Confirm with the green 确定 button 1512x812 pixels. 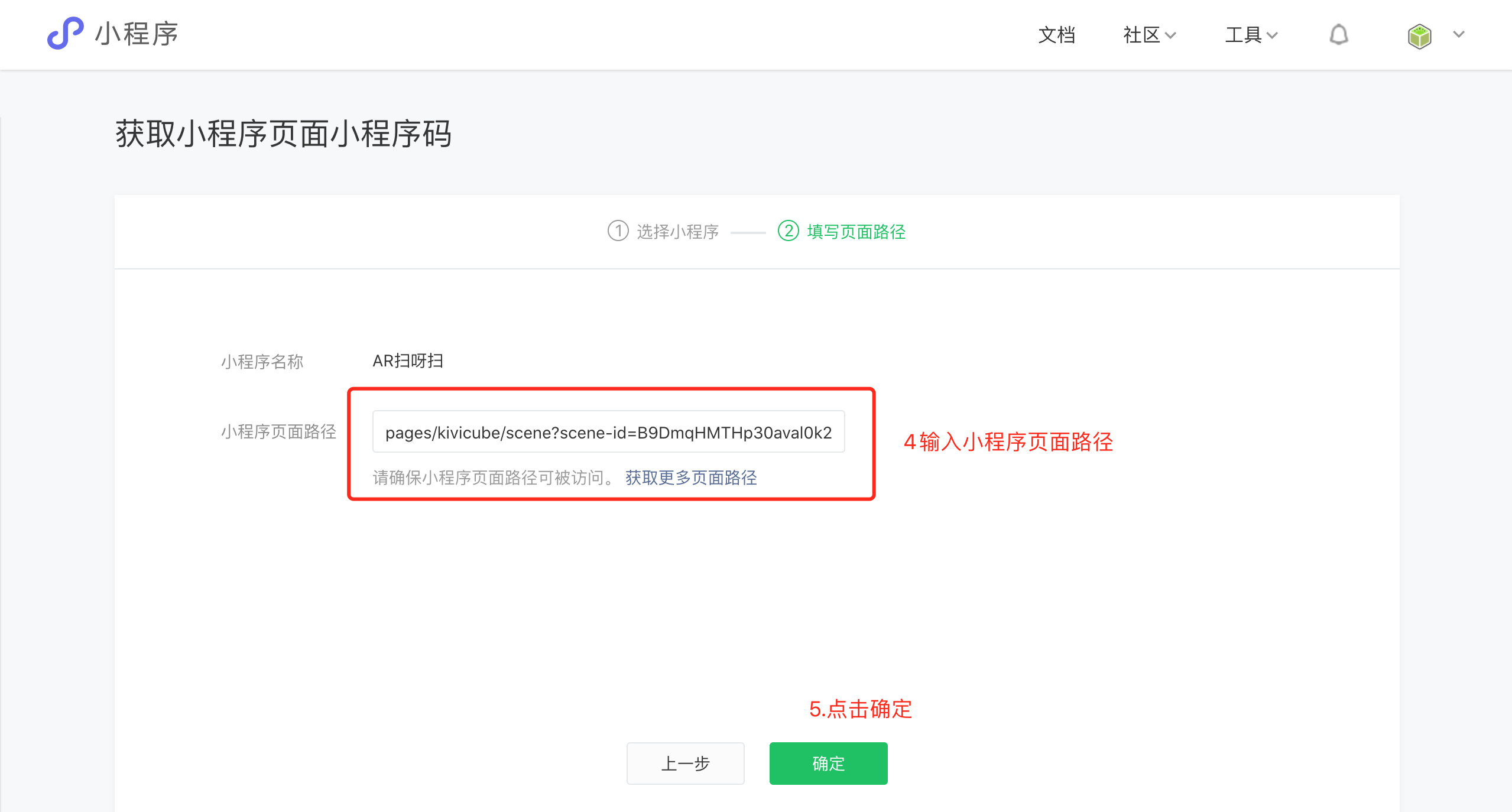coord(828,763)
